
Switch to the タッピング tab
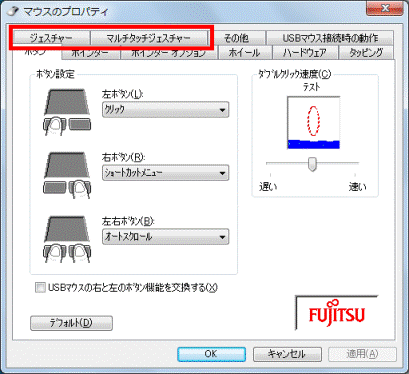click(366, 53)
